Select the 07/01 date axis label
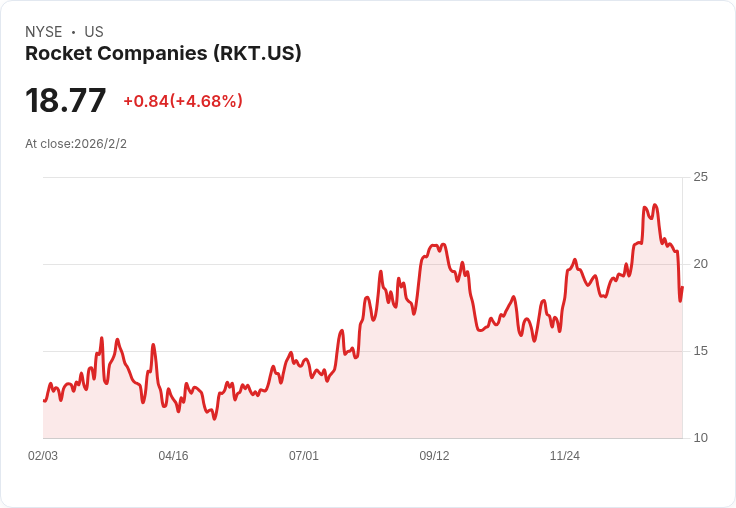 pos(304,456)
